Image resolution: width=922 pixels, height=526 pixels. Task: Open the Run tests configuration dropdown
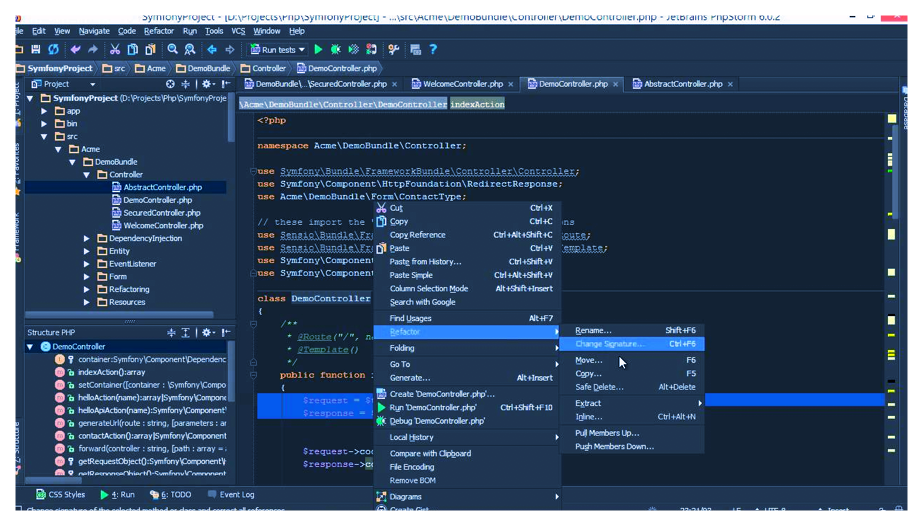click(x=278, y=49)
